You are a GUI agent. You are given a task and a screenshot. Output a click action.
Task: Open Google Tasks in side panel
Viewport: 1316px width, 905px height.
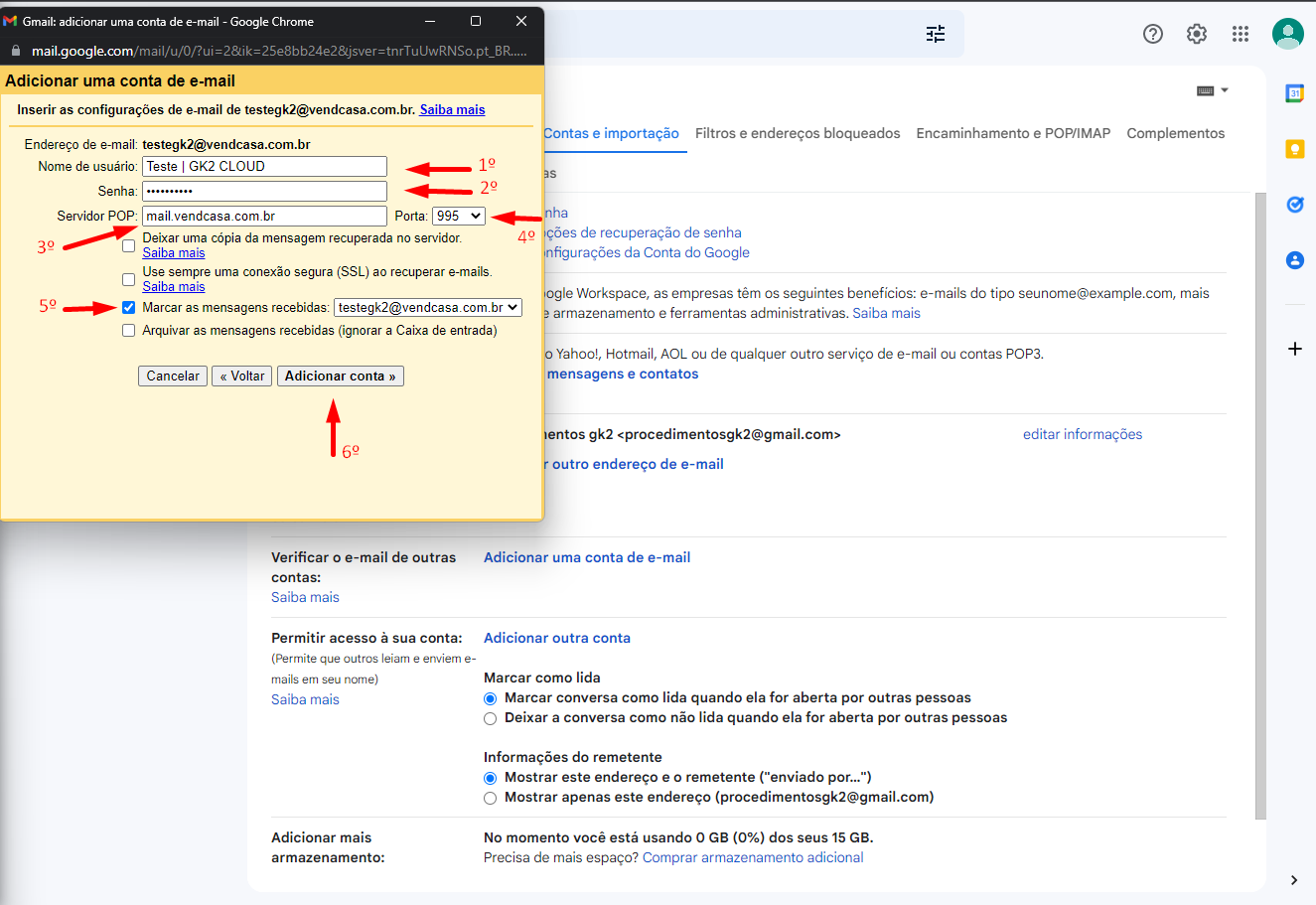click(x=1294, y=205)
